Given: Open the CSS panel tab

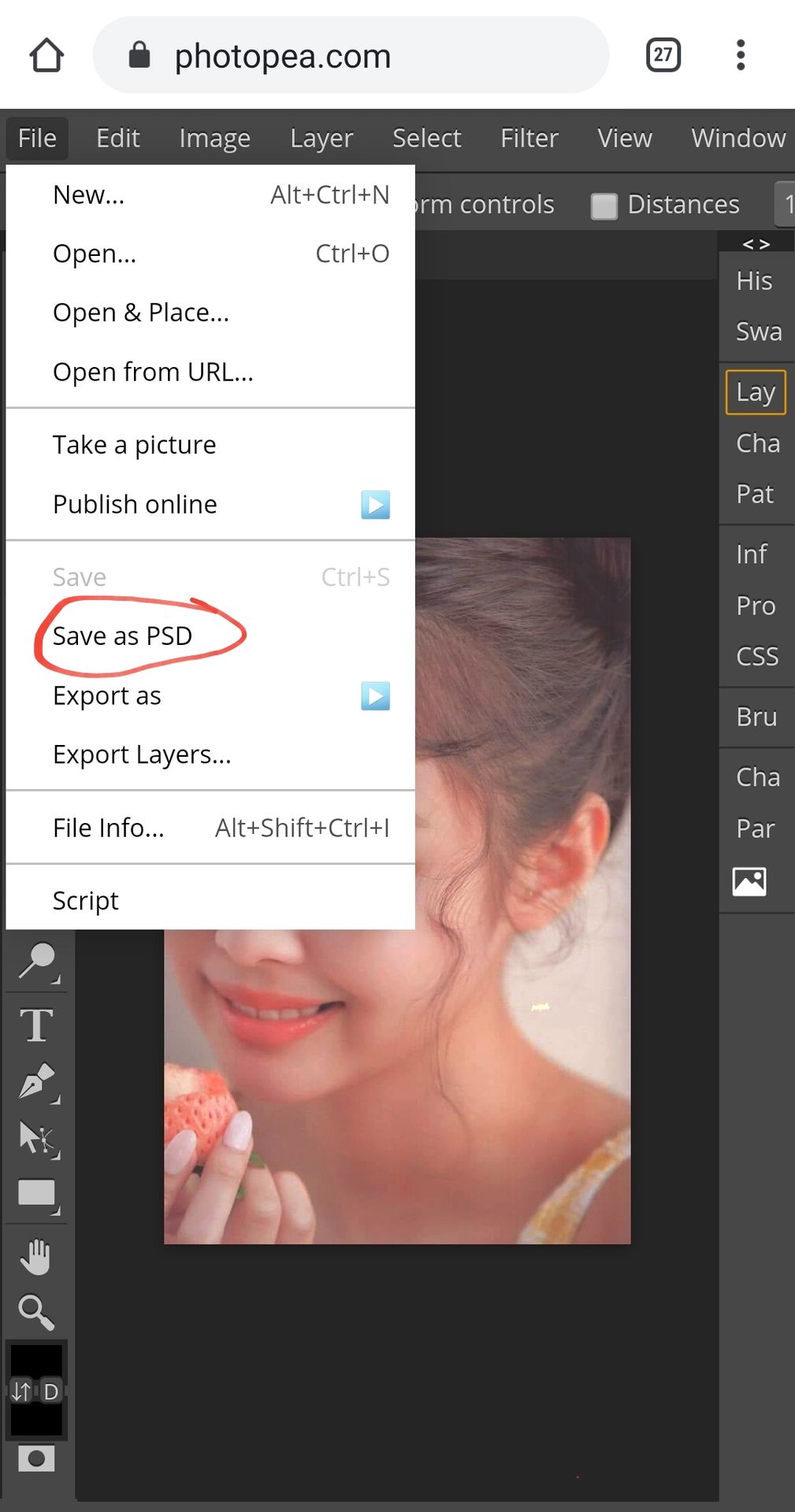Looking at the screenshot, I should click(757, 656).
